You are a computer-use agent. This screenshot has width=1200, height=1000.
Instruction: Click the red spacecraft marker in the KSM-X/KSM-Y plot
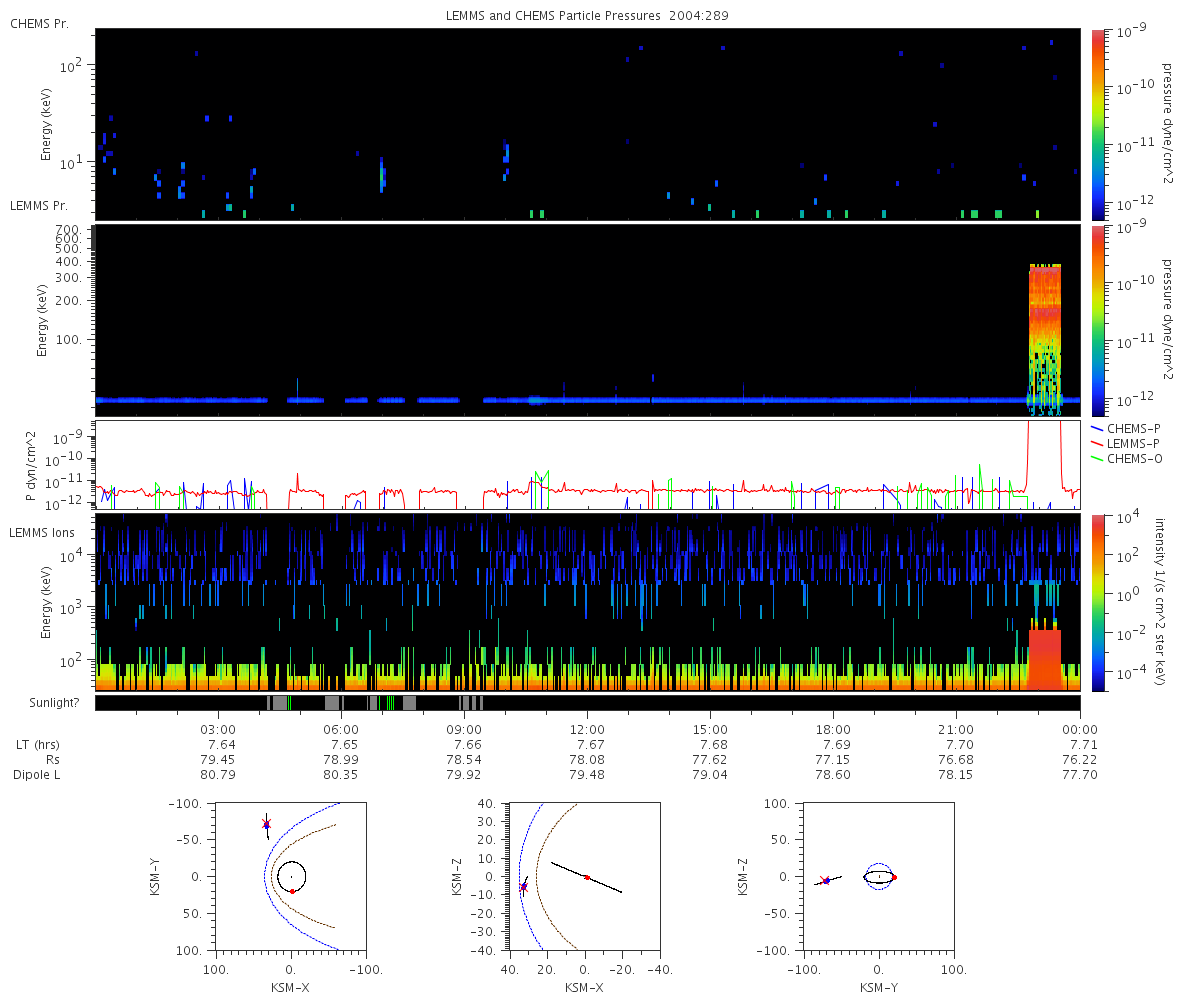(x=266, y=824)
